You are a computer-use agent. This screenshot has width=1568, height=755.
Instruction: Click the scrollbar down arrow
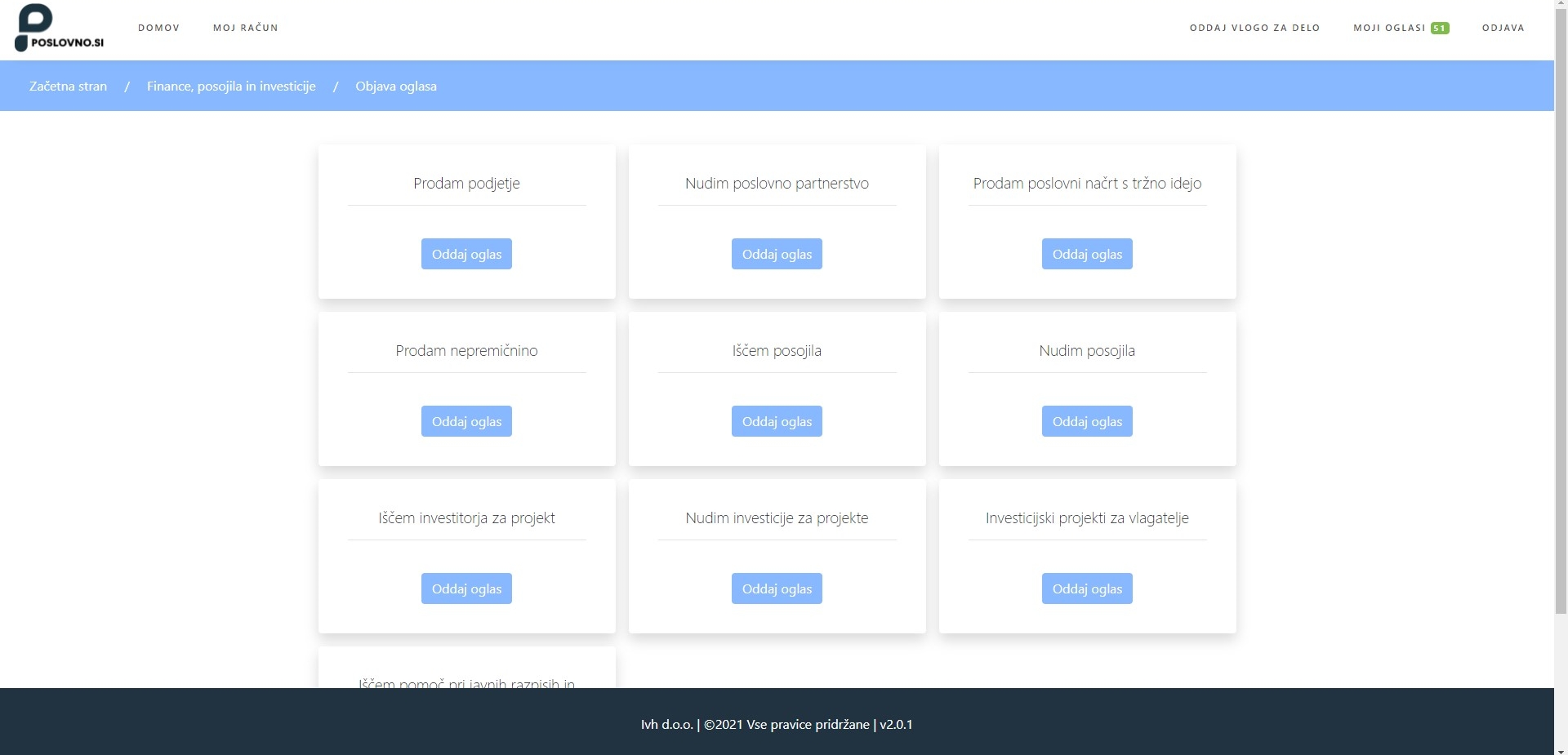pos(1561,749)
